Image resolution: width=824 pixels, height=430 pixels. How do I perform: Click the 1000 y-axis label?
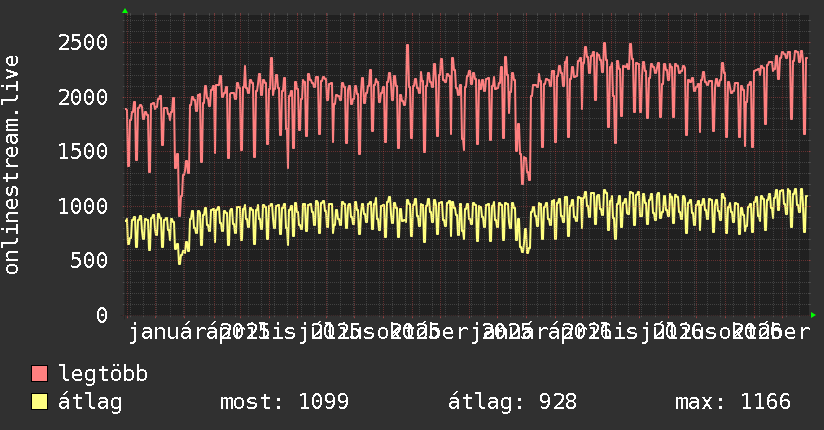[83, 206]
